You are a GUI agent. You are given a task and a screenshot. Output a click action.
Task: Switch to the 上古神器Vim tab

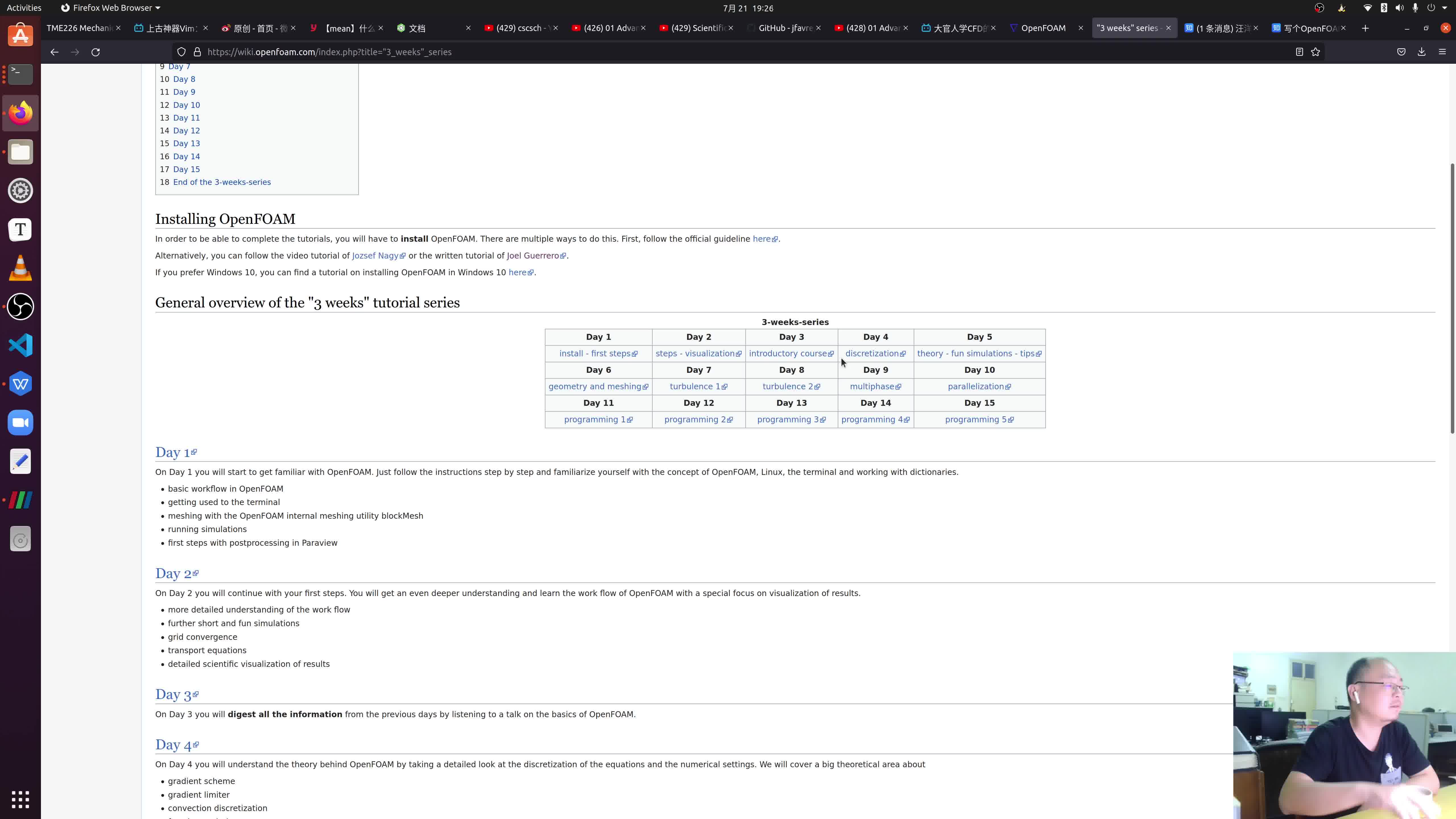click(x=171, y=28)
